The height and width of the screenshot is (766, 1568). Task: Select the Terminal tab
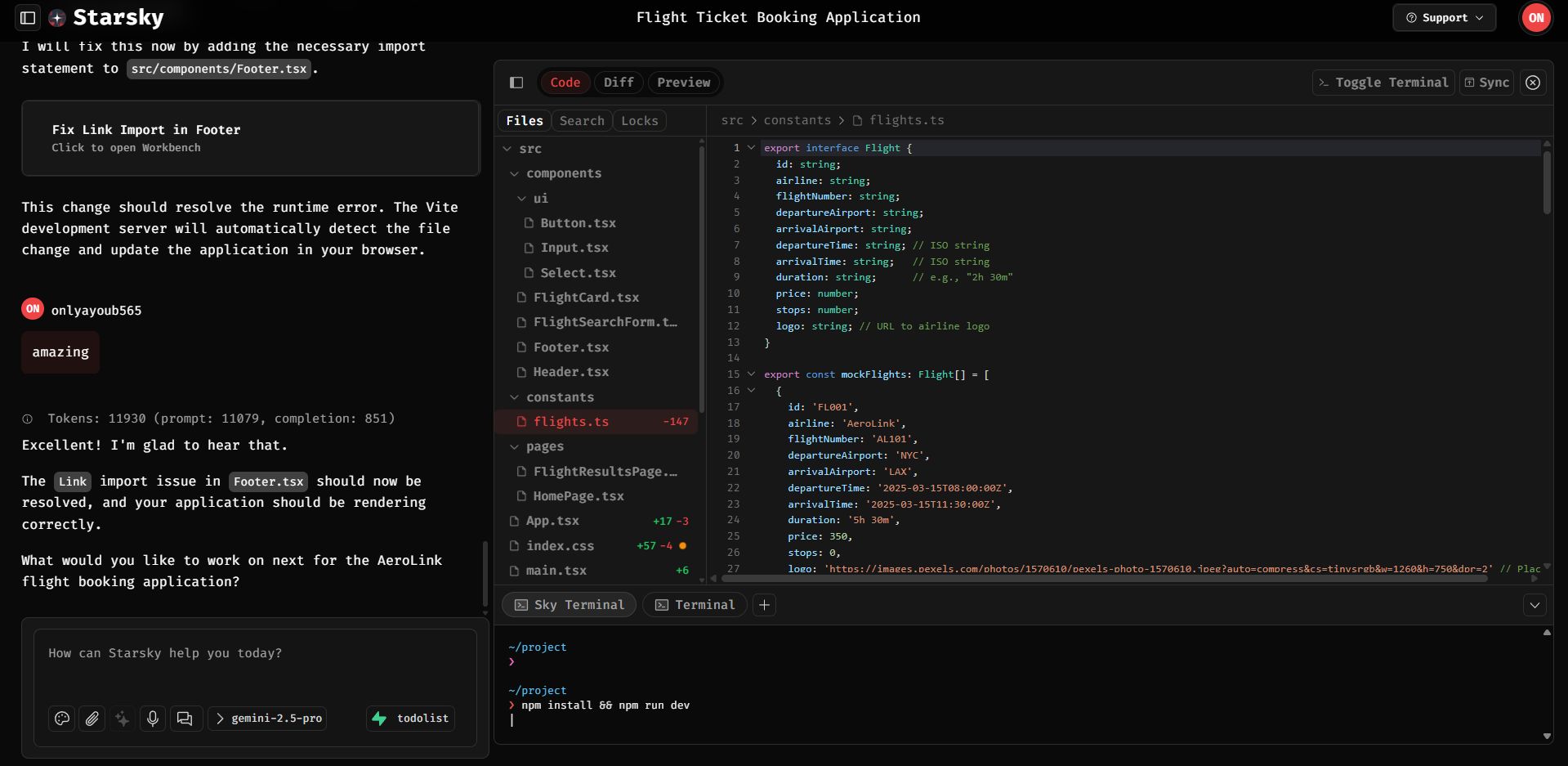point(695,605)
